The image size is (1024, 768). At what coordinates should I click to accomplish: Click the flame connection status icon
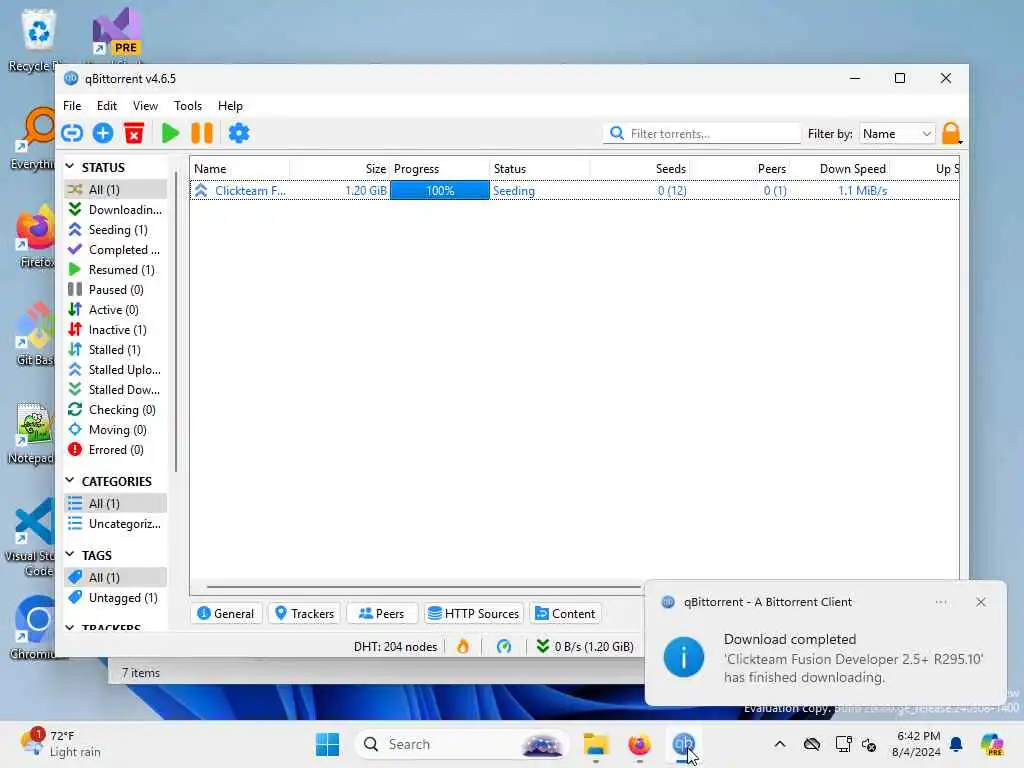pos(463,647)
